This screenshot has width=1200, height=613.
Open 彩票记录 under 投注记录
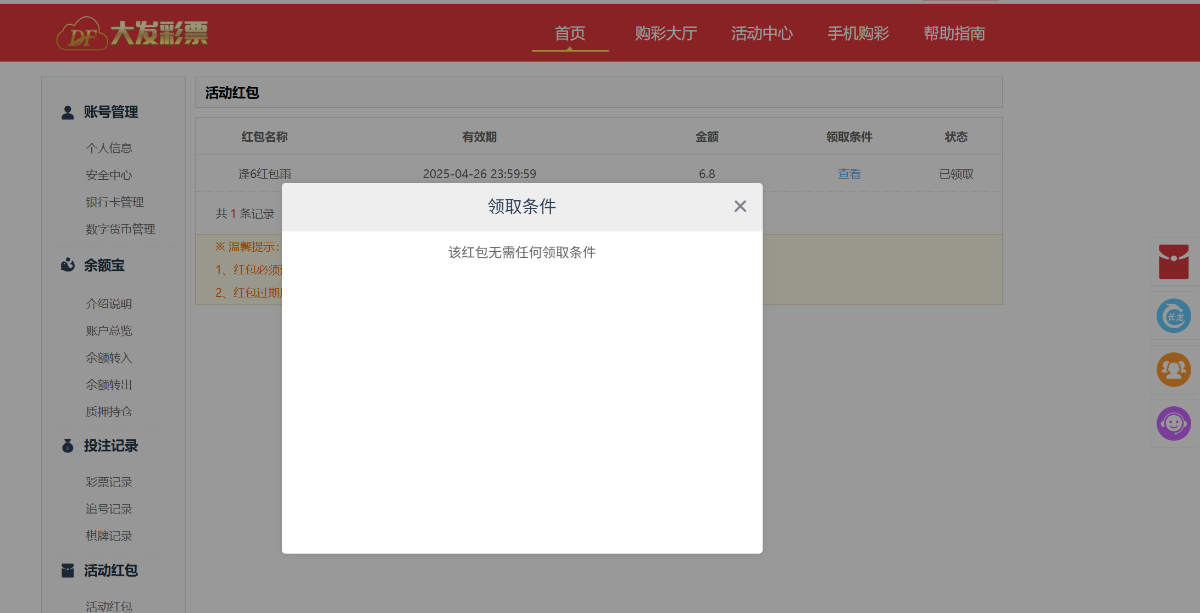[x=109, y=482]
